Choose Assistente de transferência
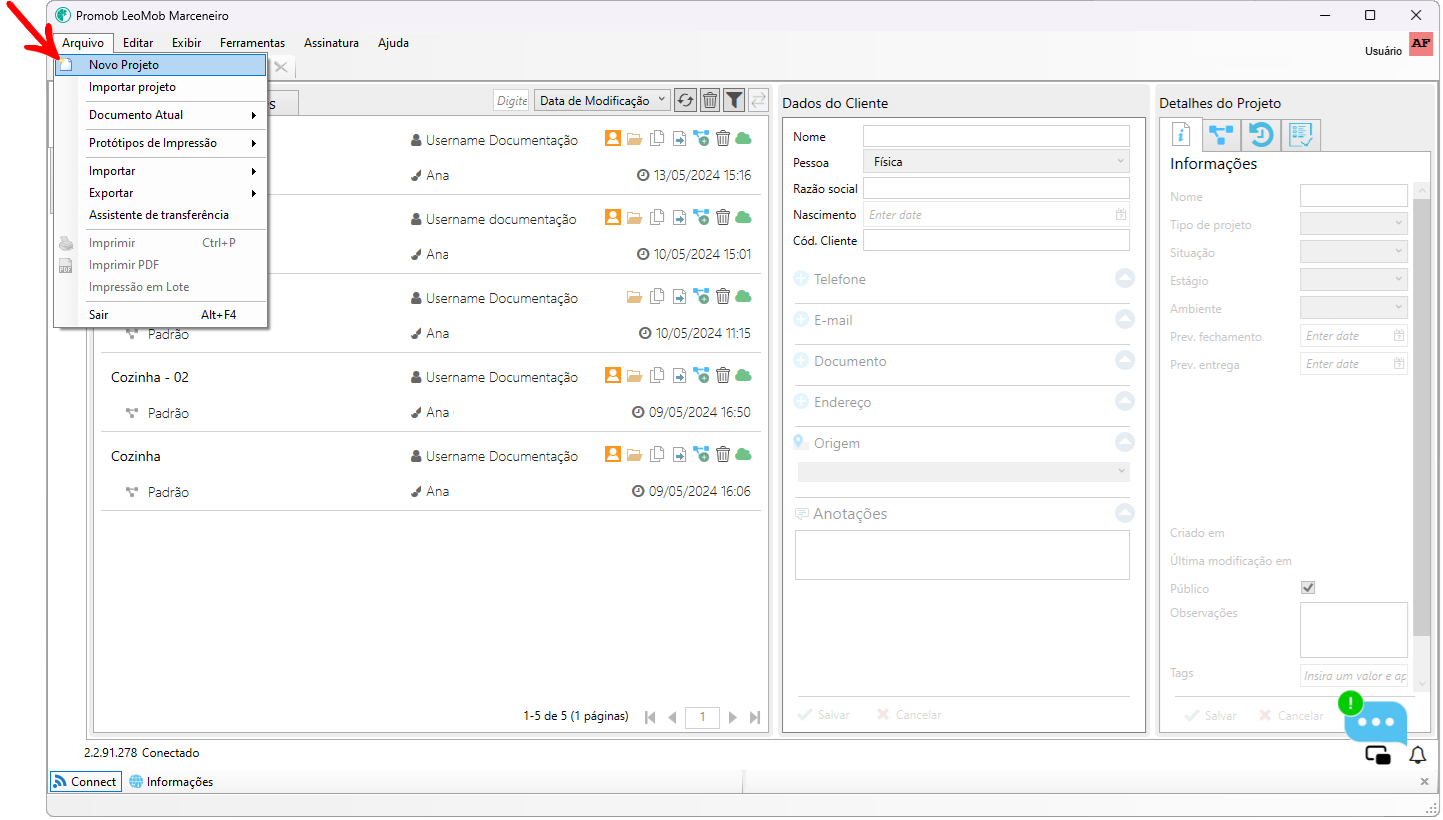1443x820 pixels. pyautogui.click(x=161, y=215)
